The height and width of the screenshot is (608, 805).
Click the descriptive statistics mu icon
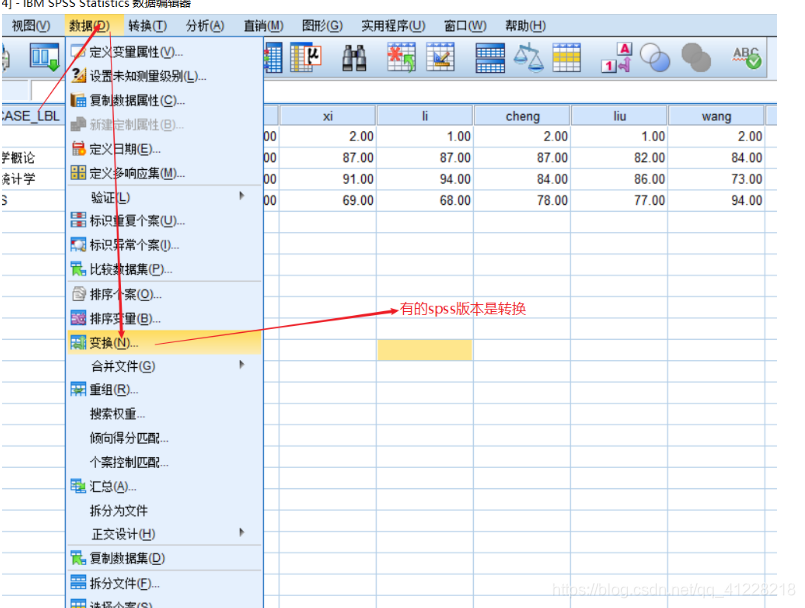(x=305, y=58)
